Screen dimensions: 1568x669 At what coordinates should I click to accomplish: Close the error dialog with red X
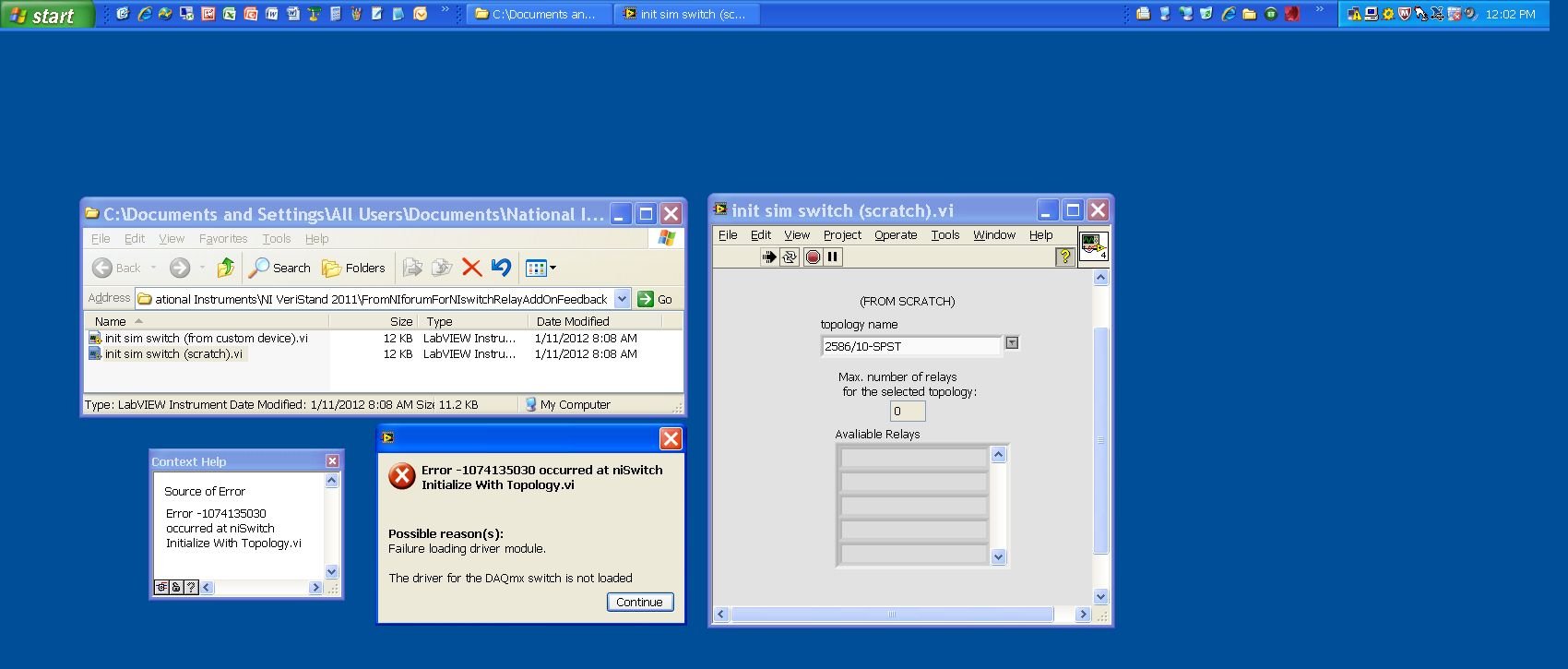click(671, 438)
